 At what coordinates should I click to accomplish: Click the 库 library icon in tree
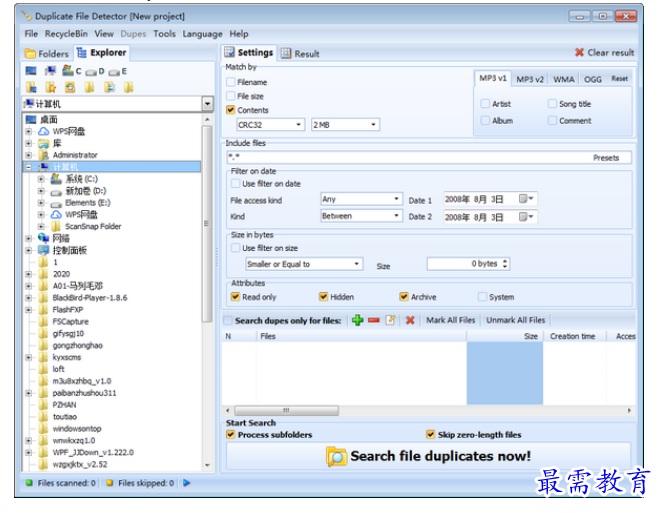tap(44, 143)
